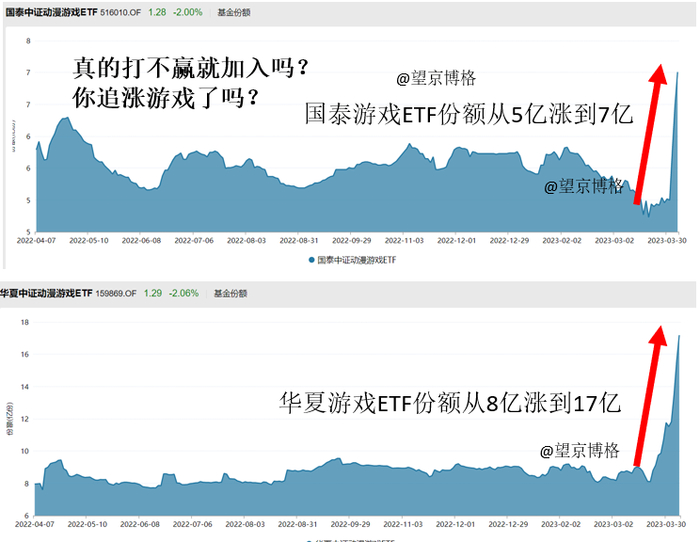Open the 基金份额 tab beside 516010.OF

pyautogui.click(x=234, y=13)
